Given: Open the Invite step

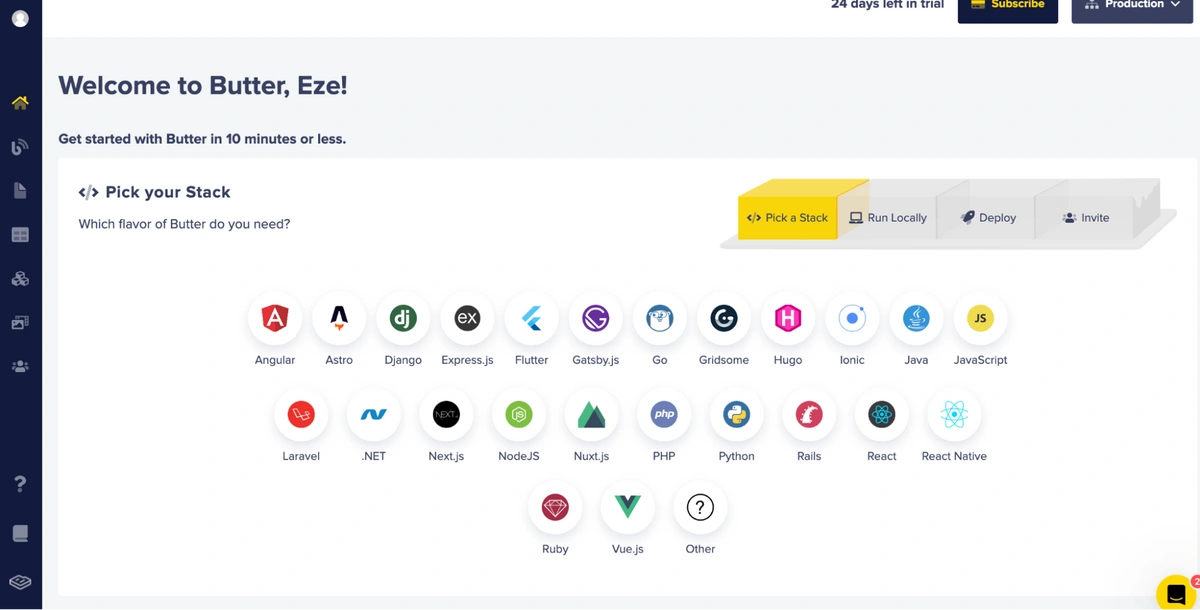Looking at the screenshot, I should pyautogui.click(x=1085, y=217).
